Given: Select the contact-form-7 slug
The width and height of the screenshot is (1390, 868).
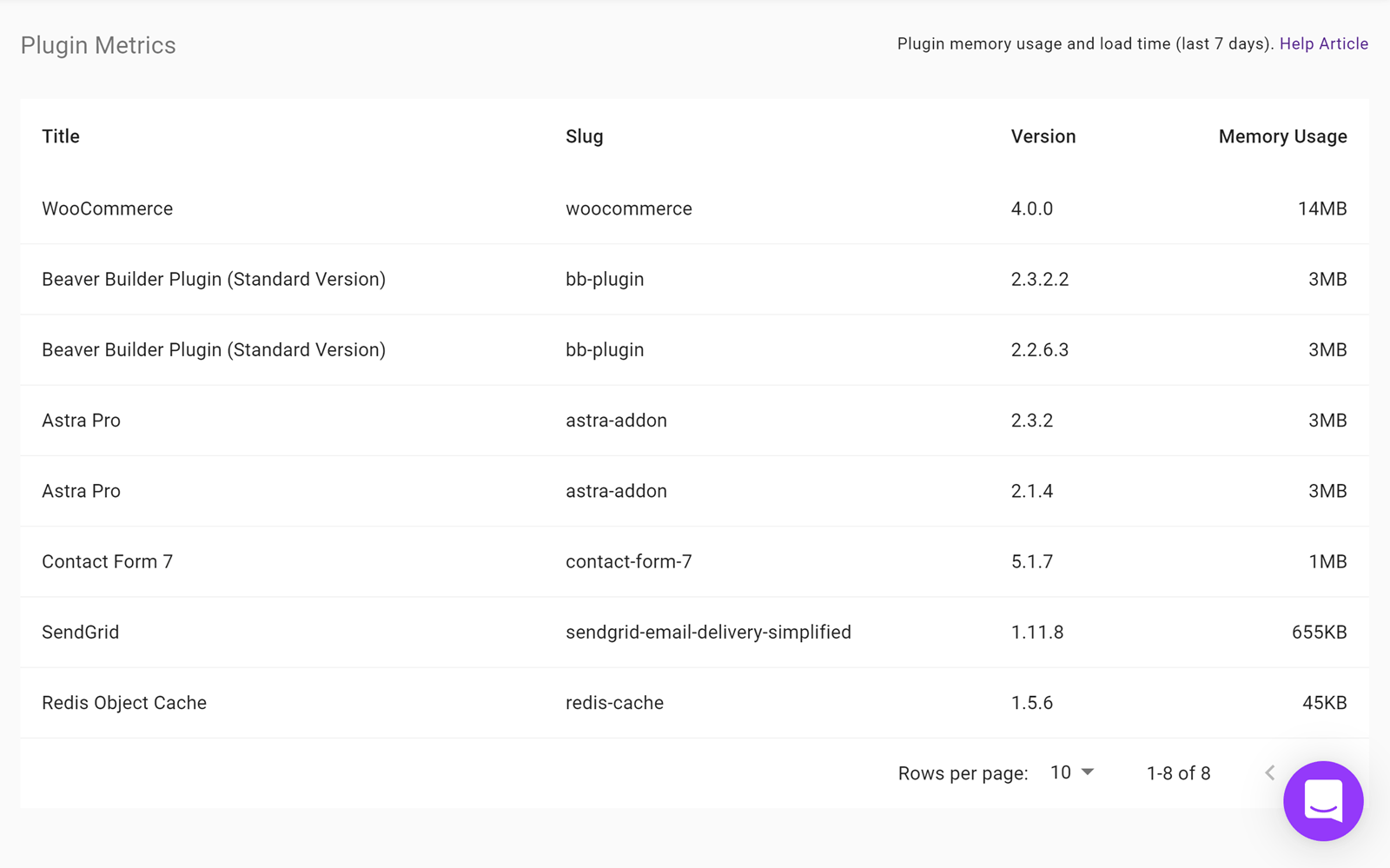Looking at the screenshot, I should tap(629, 561).
